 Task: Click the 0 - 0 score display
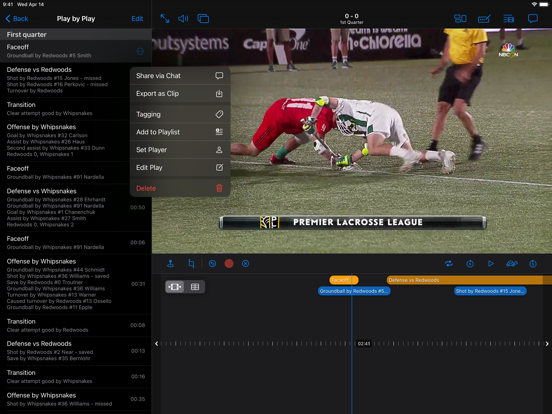(351, 18)
